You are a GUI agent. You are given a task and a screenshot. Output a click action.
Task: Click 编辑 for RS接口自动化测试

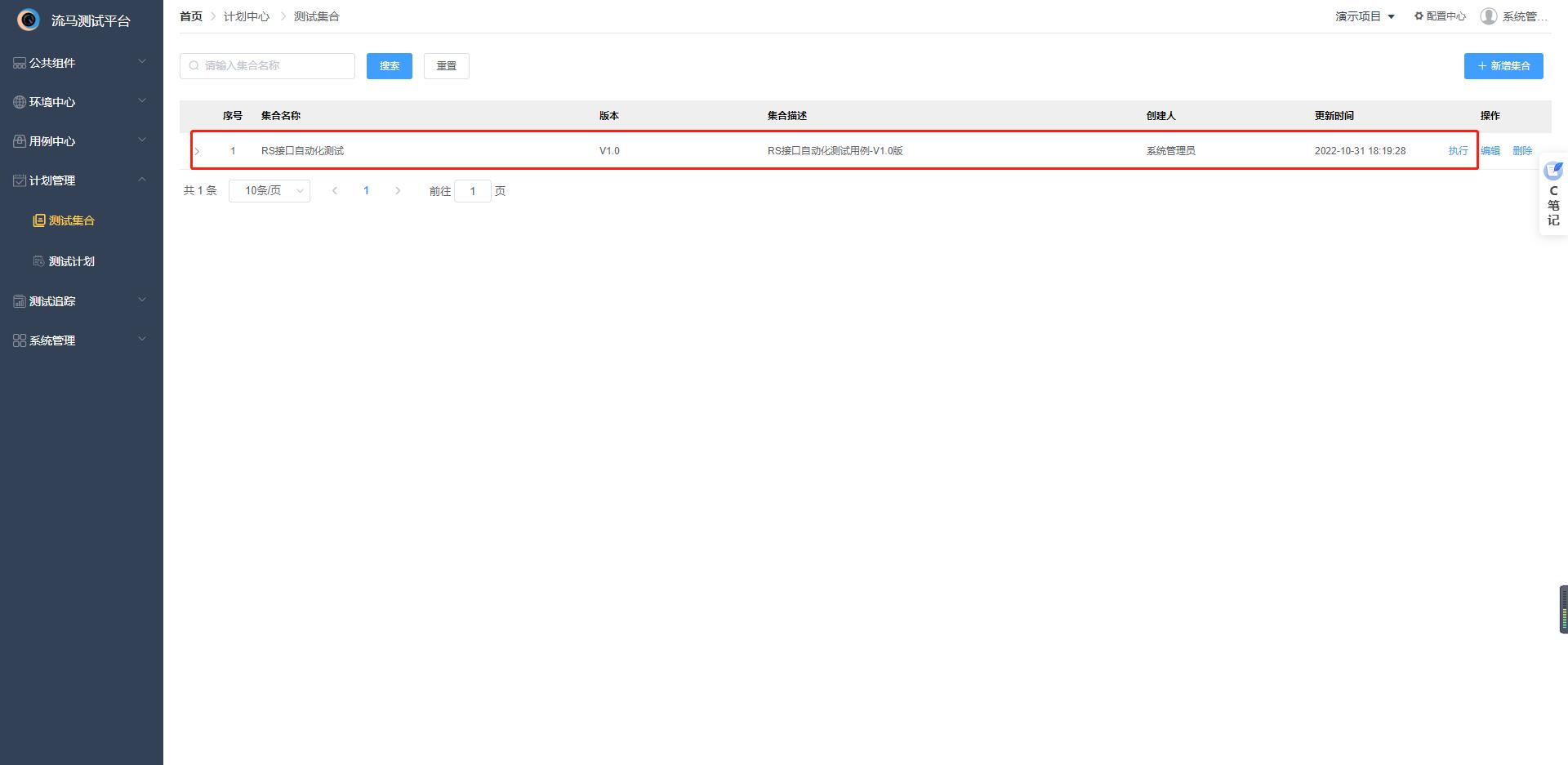pyautogui.click(x=1490, y=151)
